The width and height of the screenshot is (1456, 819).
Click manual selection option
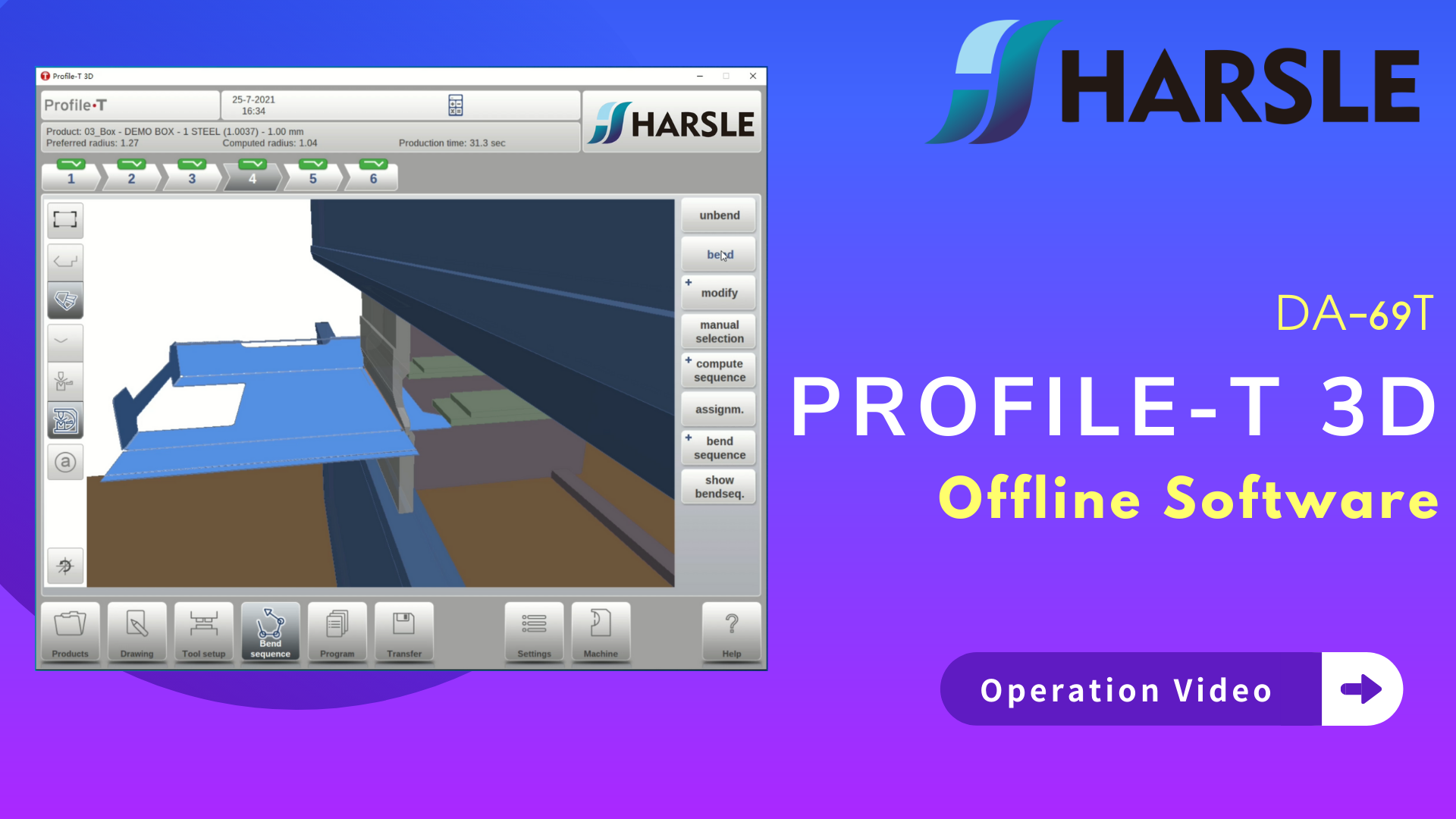click(718, 330)
